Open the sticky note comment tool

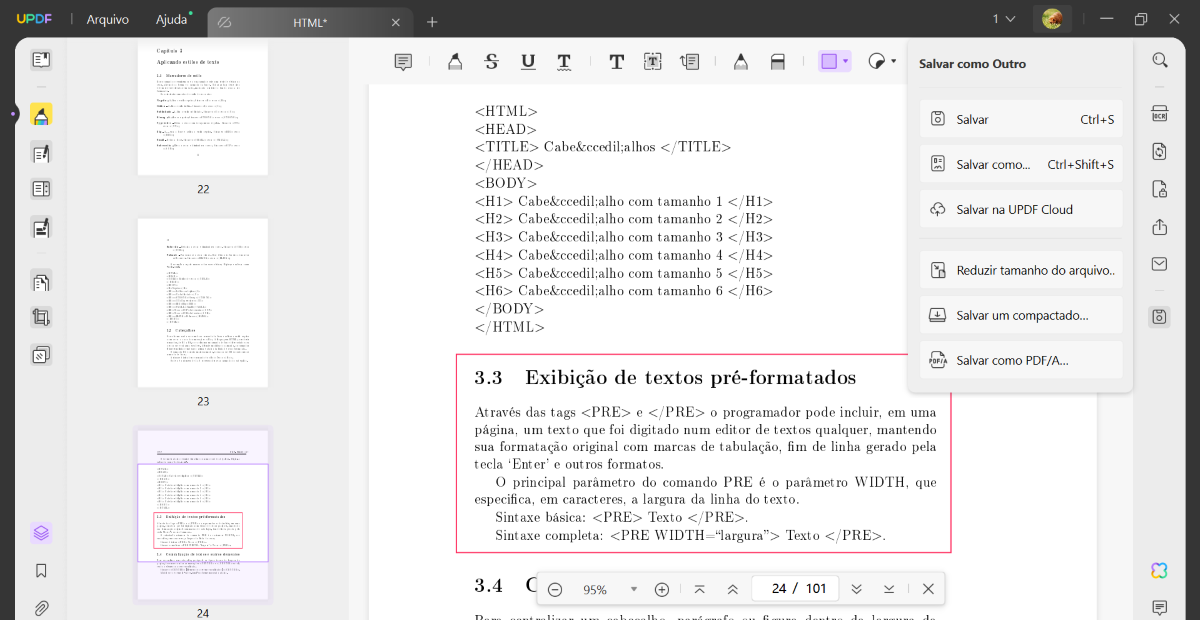click(403, 61)
